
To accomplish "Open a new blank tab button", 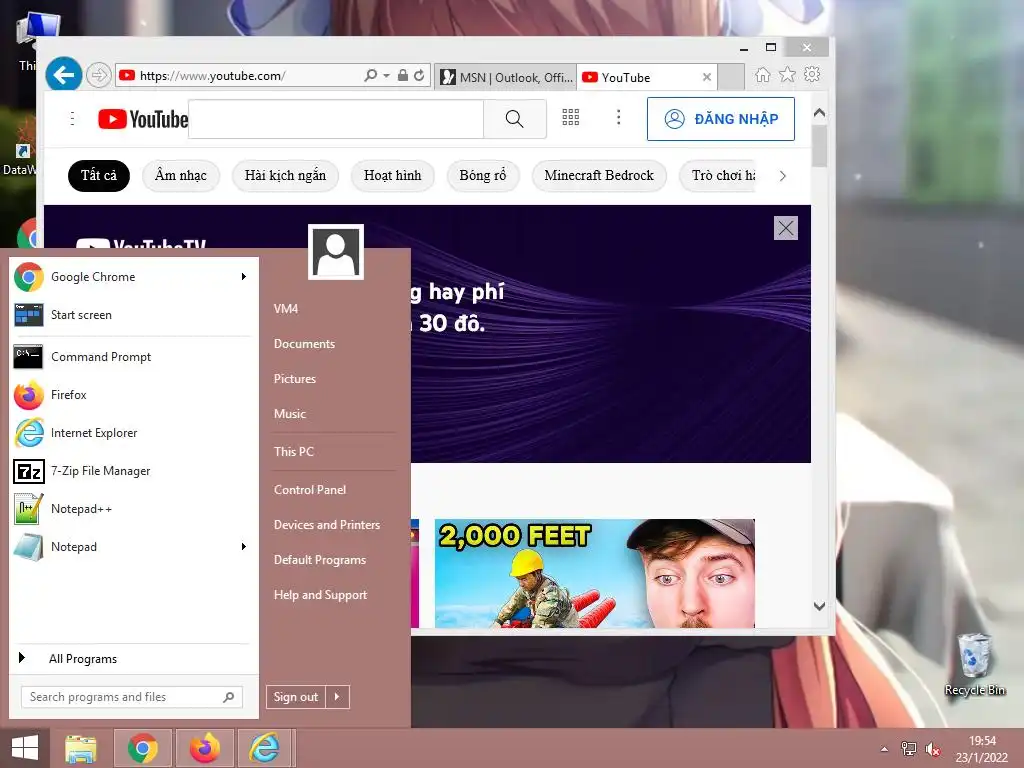I will pyautogui.click(x=731, y=77).
